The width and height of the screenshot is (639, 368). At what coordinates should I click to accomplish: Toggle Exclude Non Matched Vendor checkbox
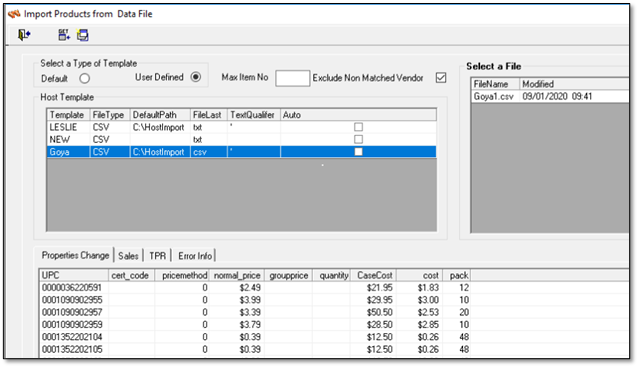pyautogui.click(x=441, y=77)
